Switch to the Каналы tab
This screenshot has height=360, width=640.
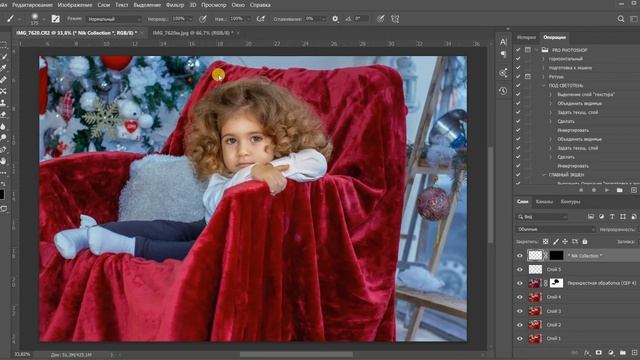[x=544, y=202]
